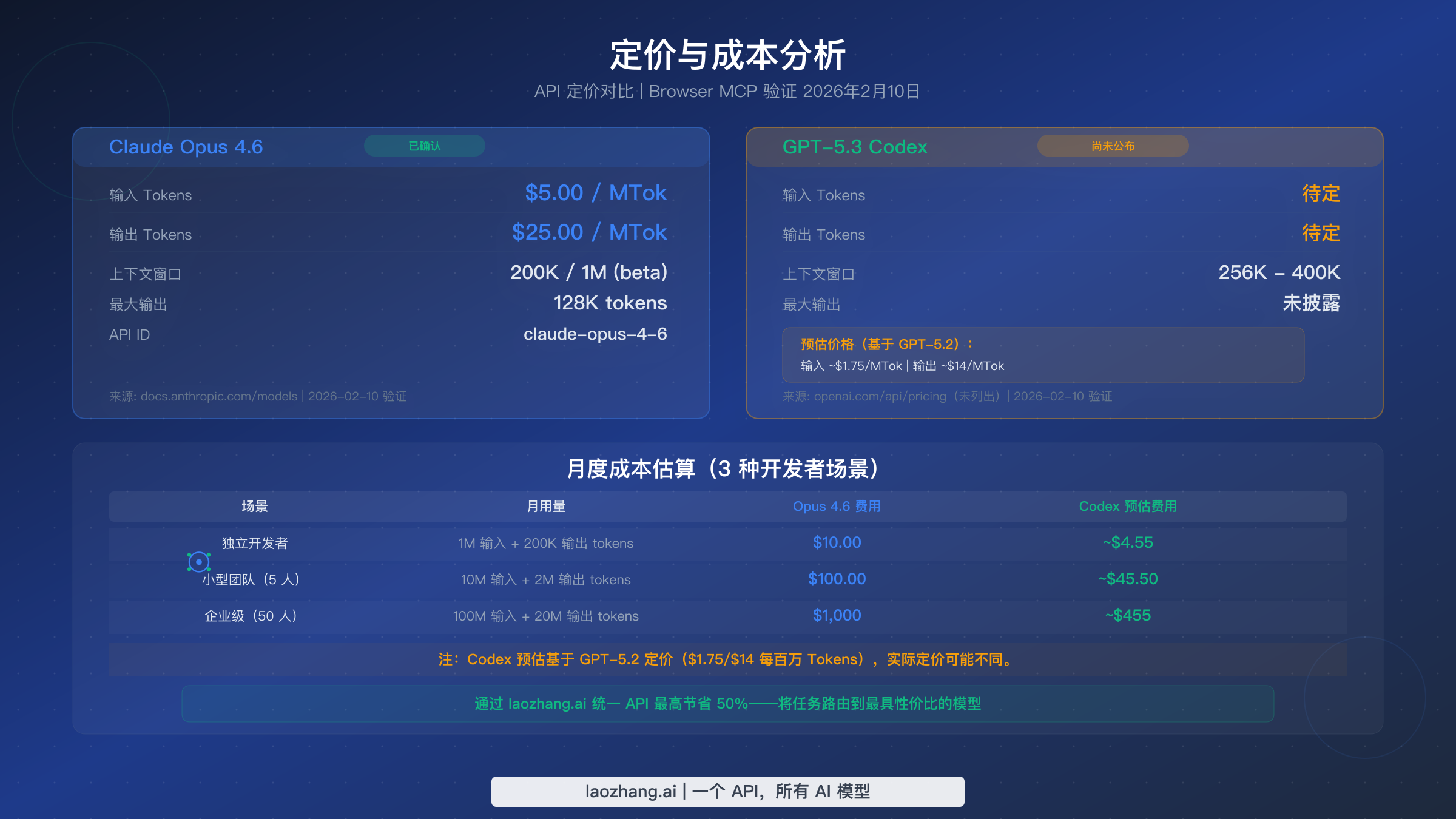Image resolution: width=1456 pixels, height=819 pixels.
Task: Click the laozhang.ai pill at the bottom
Action: tap(727, 791)
